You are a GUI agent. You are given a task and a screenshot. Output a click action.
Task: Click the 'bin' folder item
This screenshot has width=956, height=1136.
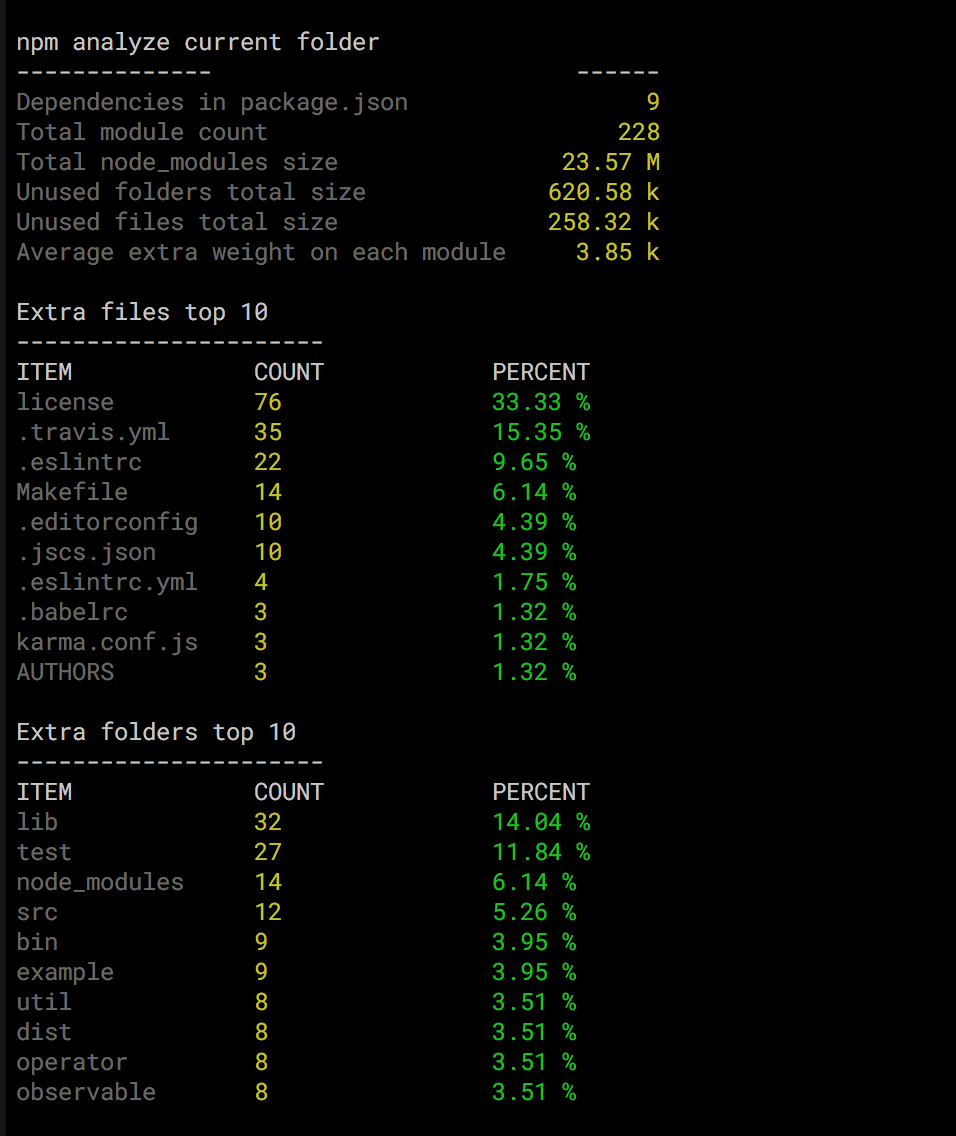(37, 943)
